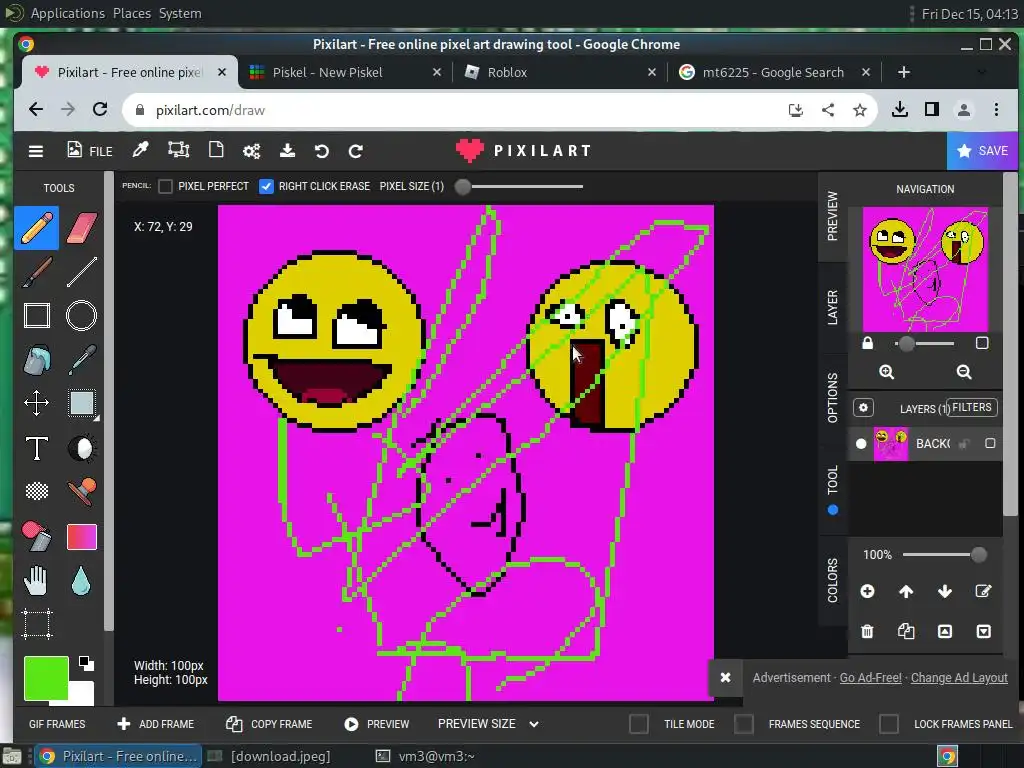Select the Paint Bucket fill tool
The image size is (1024, 768).
[37, 360]
